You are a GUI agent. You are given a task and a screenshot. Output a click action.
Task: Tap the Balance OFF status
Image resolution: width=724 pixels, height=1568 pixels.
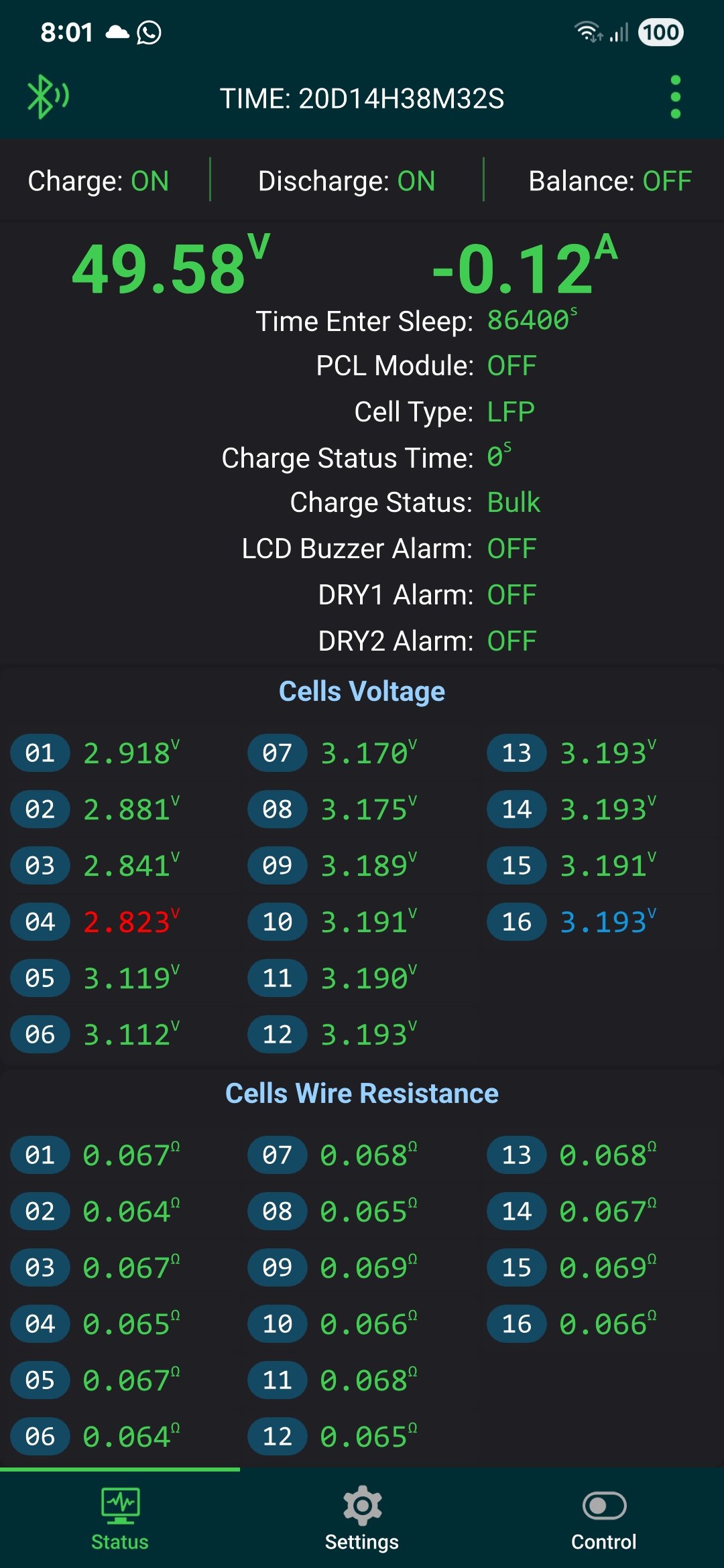tap(610, 181)
